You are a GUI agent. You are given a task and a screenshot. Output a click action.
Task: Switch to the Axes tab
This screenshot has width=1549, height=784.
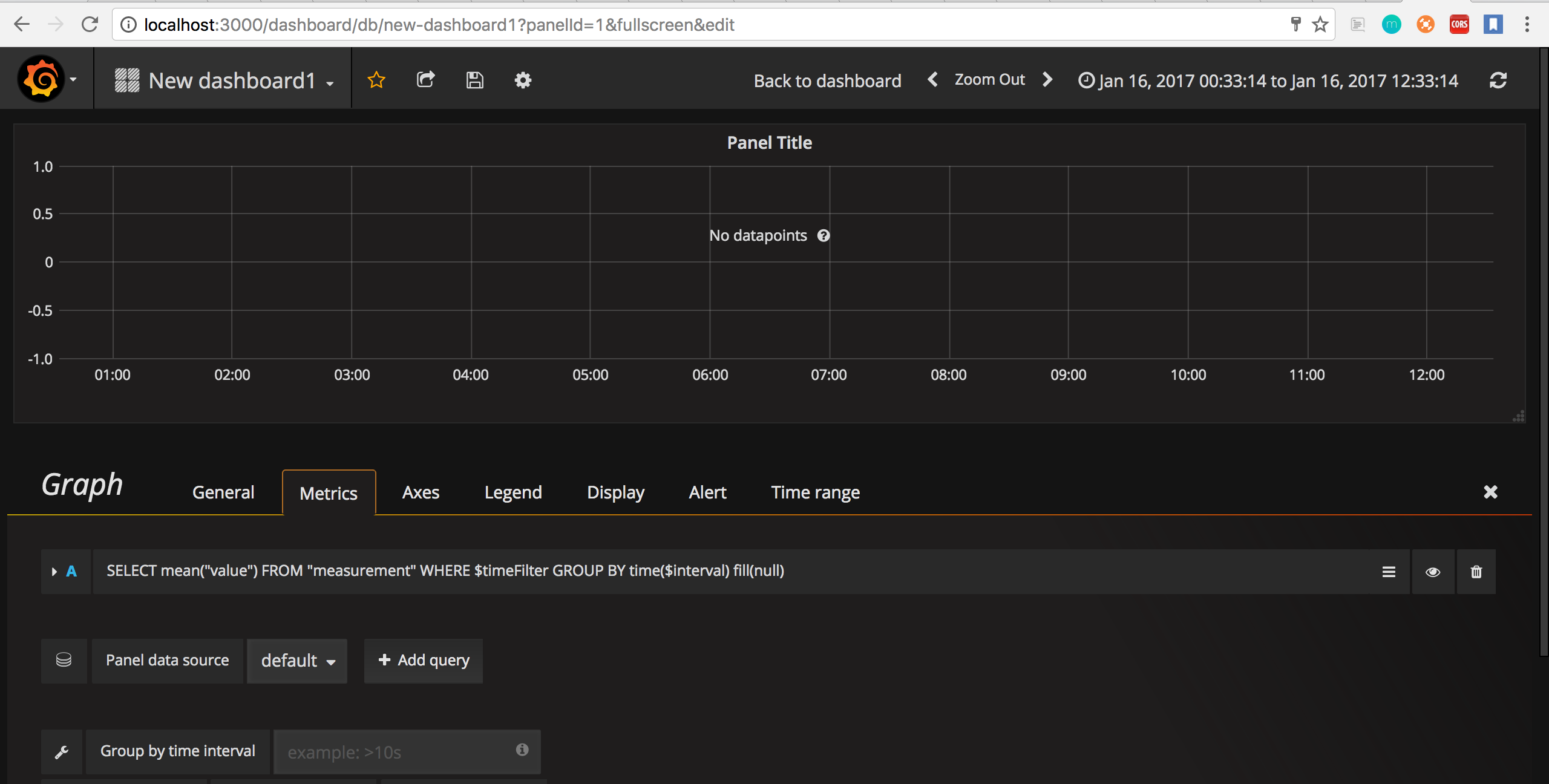tap(421, 492)
